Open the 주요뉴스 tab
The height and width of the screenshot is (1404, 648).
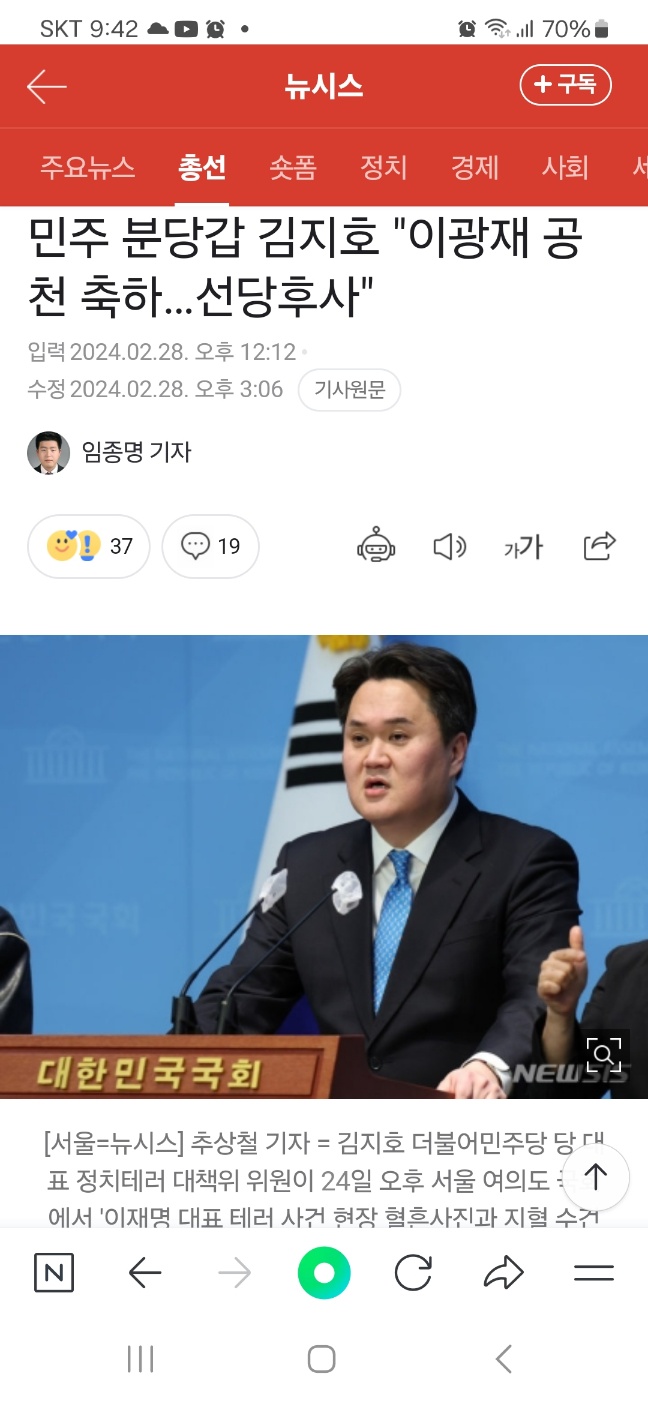pyautogui.click(x=87, y=167)
